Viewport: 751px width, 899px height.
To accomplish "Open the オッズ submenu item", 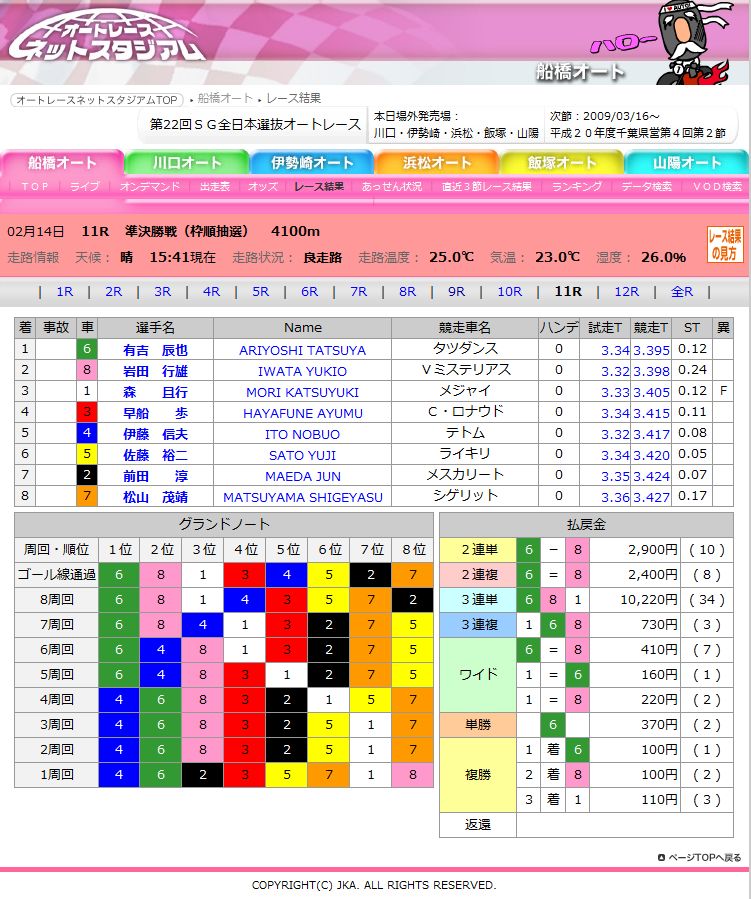I will tap(263, 186).
